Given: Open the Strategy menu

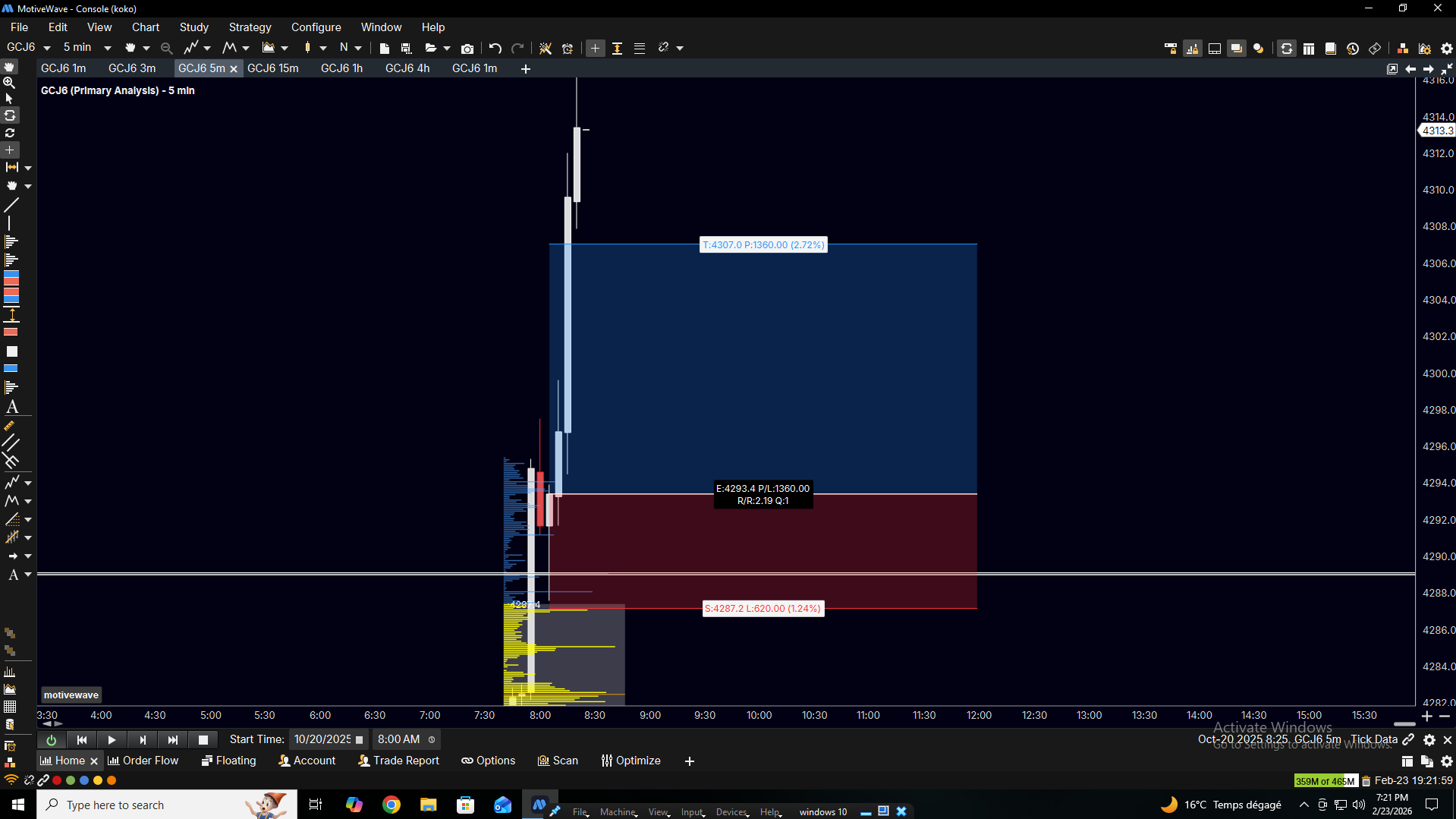Looking at the screenshot, I should click(x=250, y=27).
